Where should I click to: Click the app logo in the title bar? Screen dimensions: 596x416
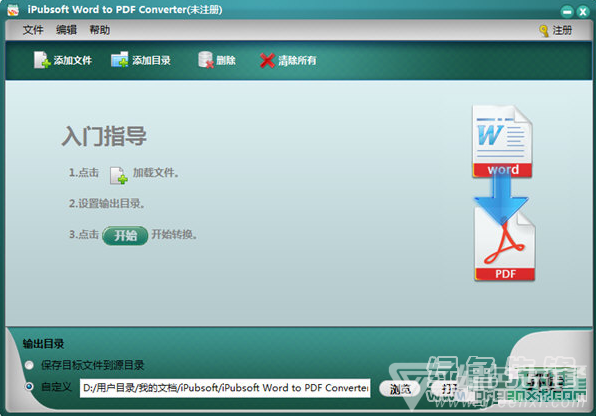pyautogui.click(x=13, y=10)
